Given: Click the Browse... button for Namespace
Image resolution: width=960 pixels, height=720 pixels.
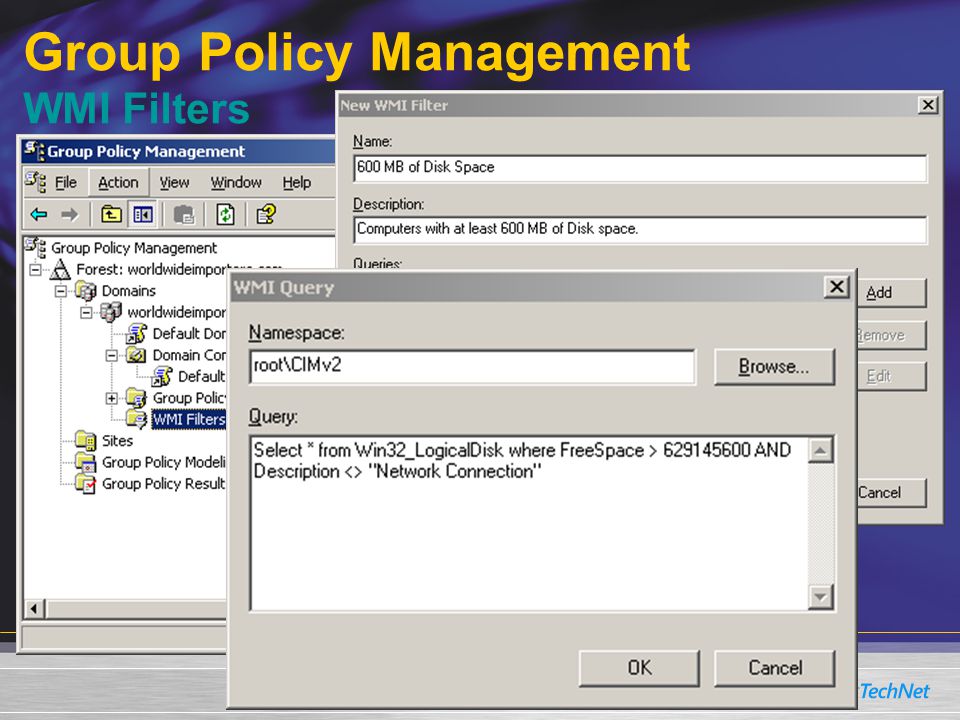Looking at the screenshot, I should pyautogui.click(x=774, y=367).
